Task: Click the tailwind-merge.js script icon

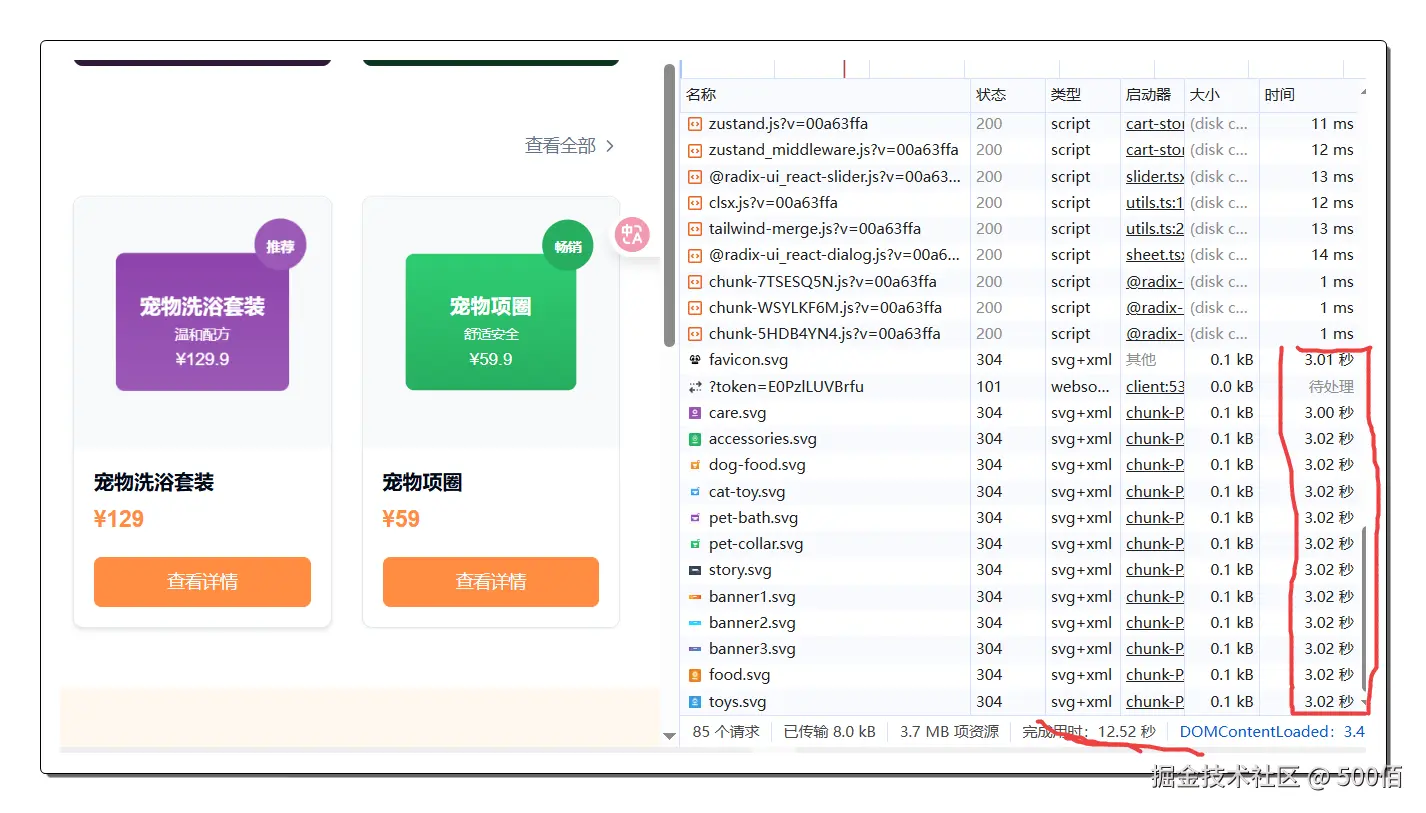Action: (695, 229)
